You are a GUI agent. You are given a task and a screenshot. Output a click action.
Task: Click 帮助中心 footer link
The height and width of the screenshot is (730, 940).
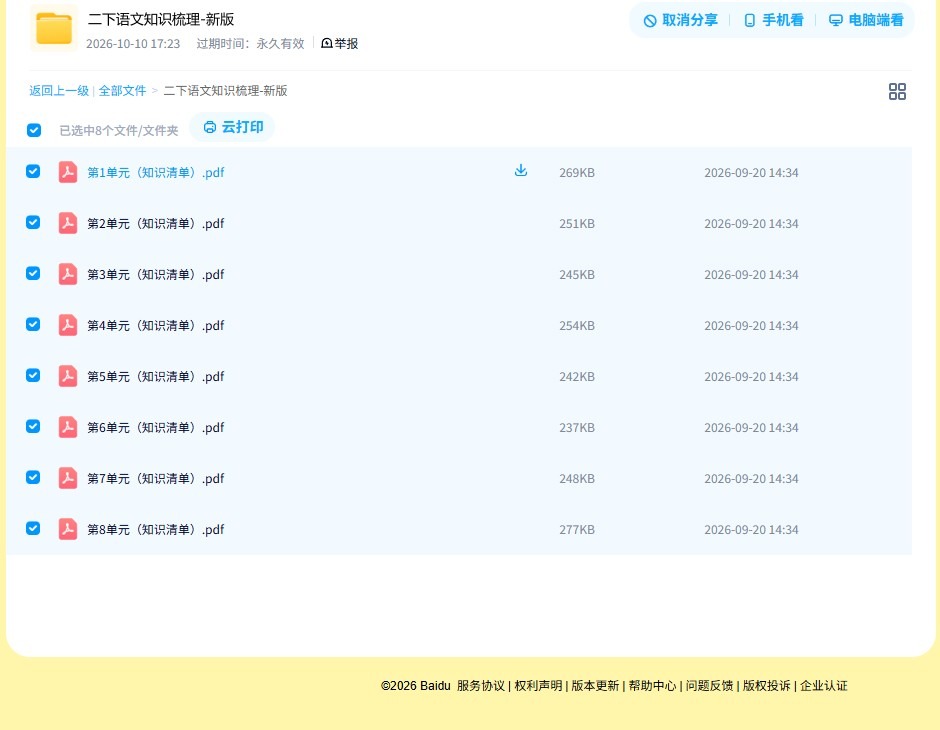(x=652, y=686)
